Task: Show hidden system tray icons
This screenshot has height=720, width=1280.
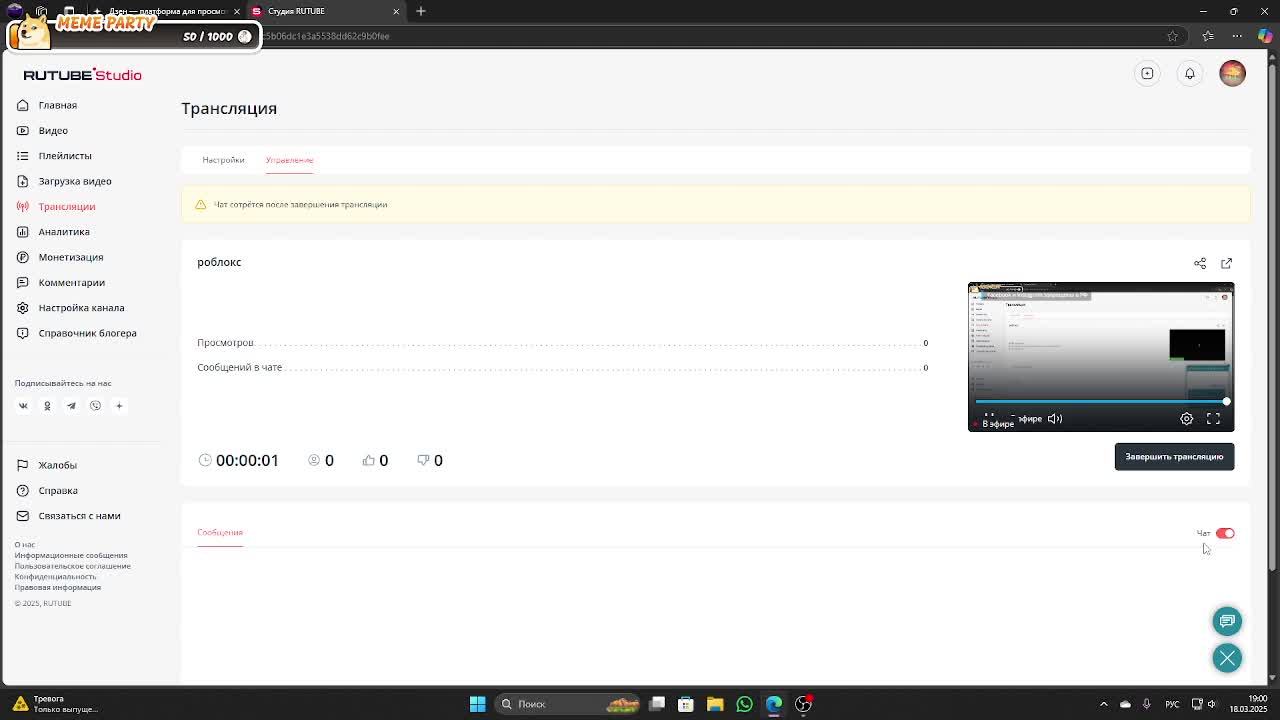Action: click(x=1104, y=704)
